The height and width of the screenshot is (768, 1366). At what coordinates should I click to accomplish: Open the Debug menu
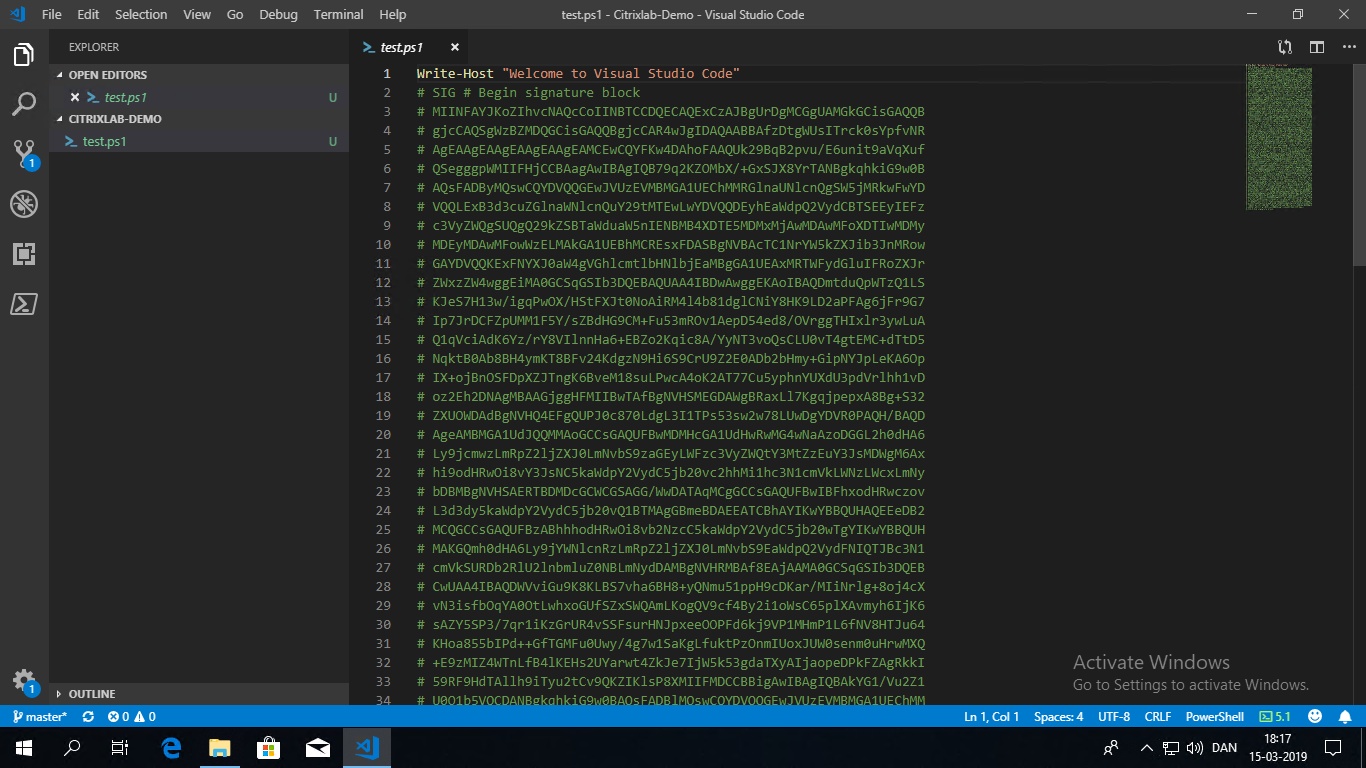pyautogui.click(x=278, y=14)
